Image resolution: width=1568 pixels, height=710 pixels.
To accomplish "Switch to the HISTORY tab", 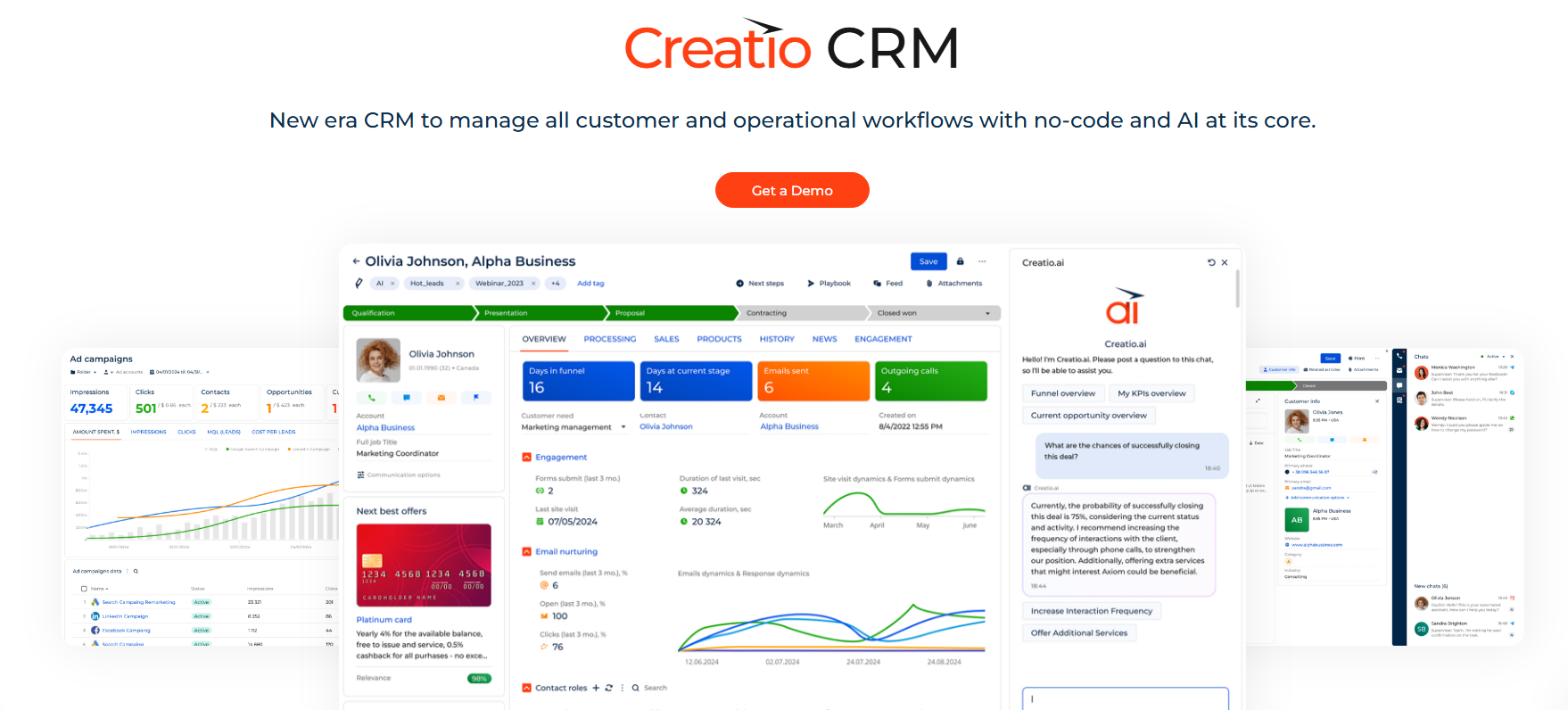I will [777, 339].
